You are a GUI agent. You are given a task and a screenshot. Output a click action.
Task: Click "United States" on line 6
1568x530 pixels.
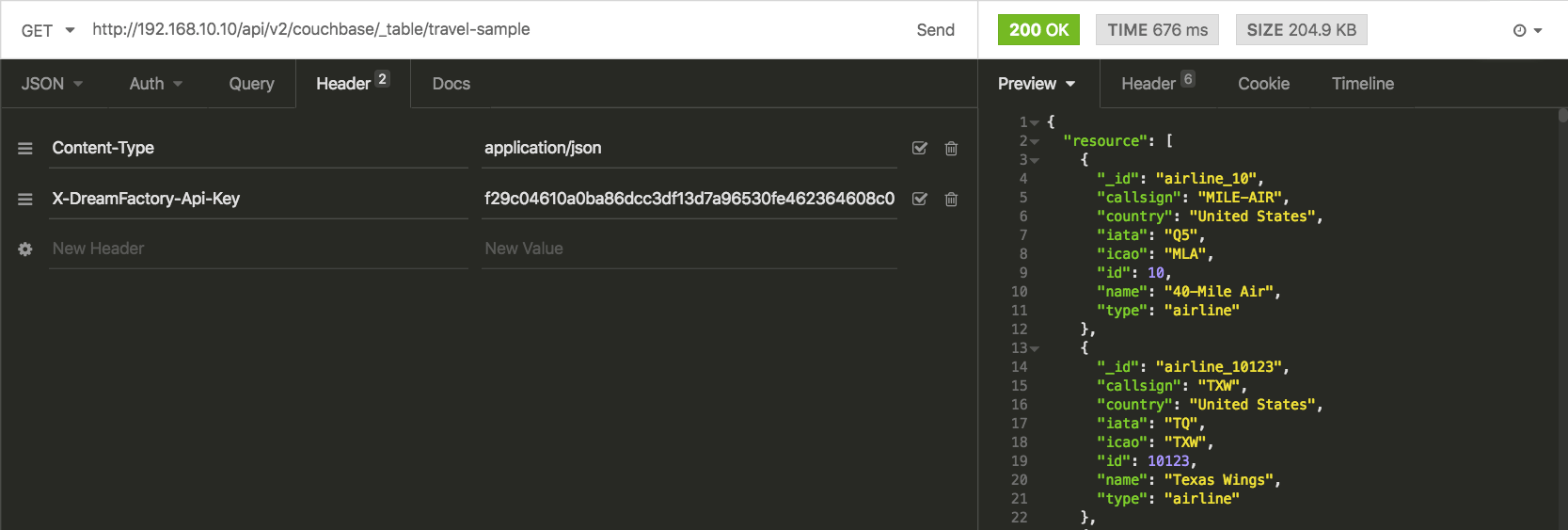pos(1251,217)
